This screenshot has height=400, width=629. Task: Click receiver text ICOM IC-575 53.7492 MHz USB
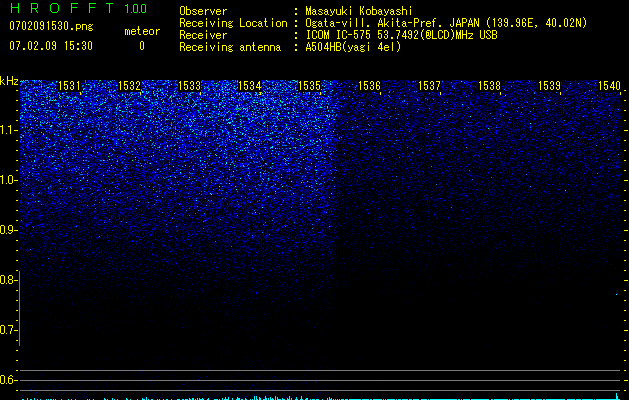401,35
